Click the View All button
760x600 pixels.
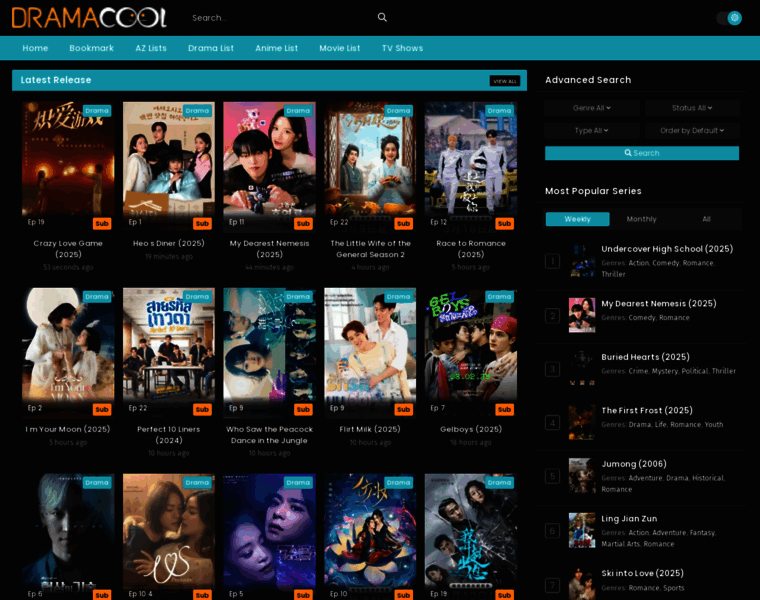coord(505,81)
